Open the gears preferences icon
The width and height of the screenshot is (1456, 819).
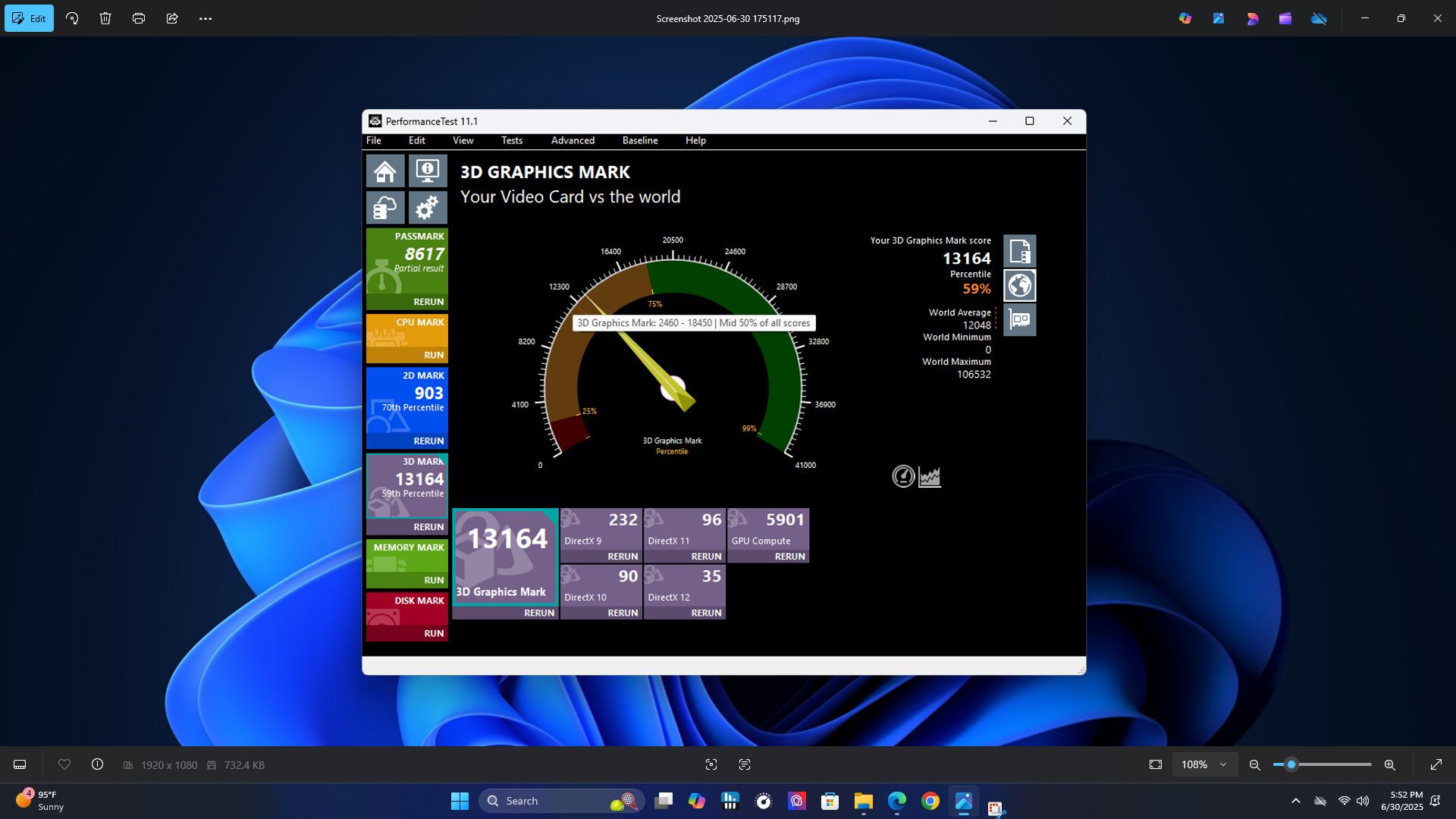click(x=428, y=207)
